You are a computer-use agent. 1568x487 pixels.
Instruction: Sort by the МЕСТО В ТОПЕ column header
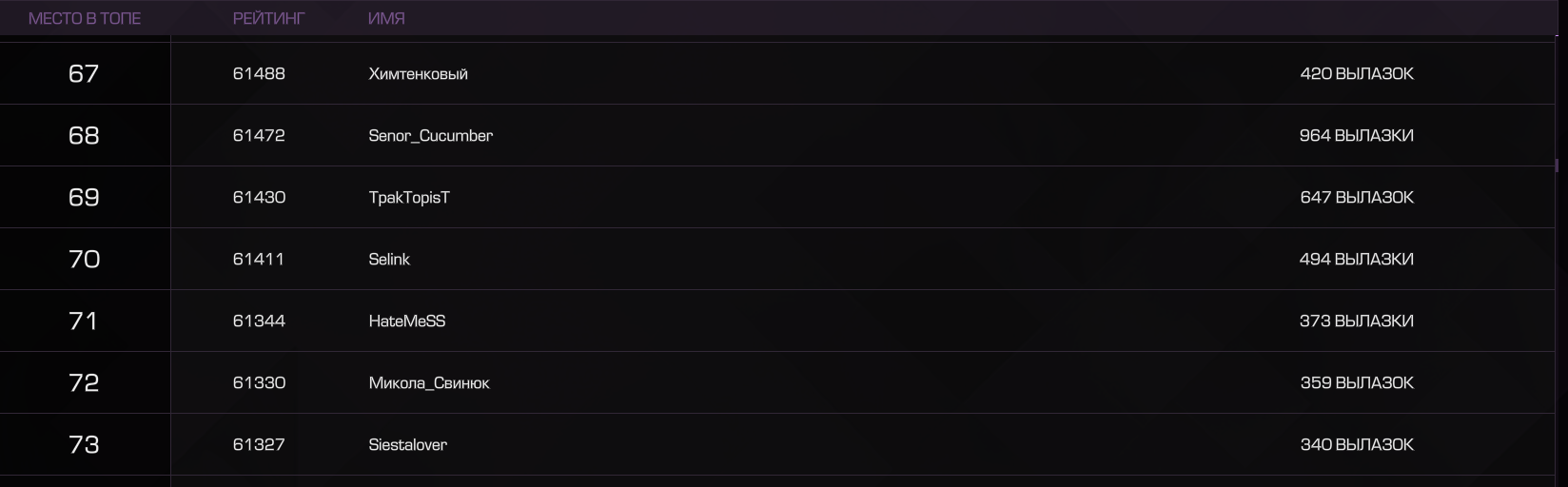coord(85,19)
